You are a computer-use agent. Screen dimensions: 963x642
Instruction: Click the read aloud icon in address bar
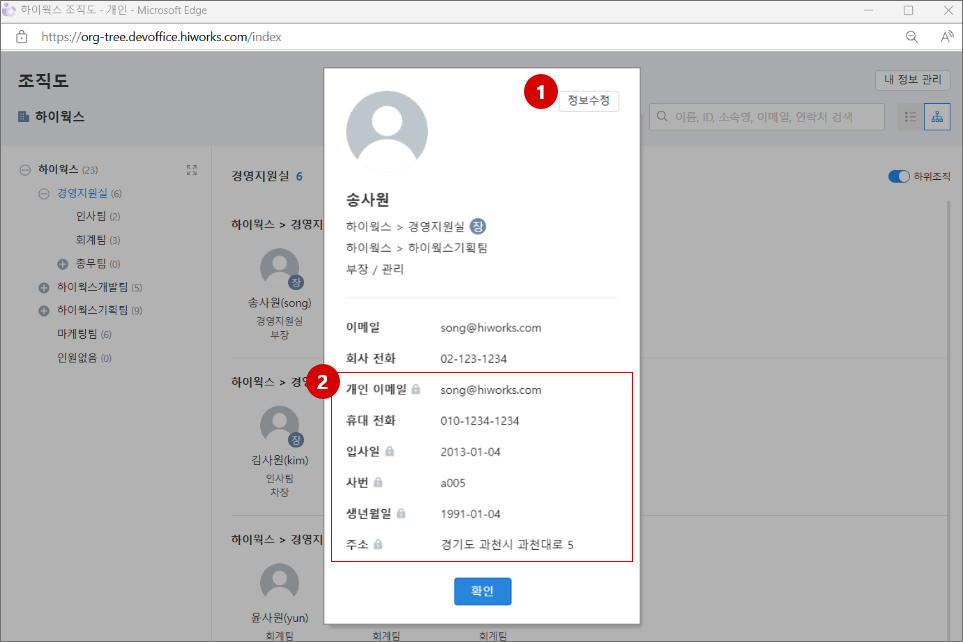click(x=946, y=37)
